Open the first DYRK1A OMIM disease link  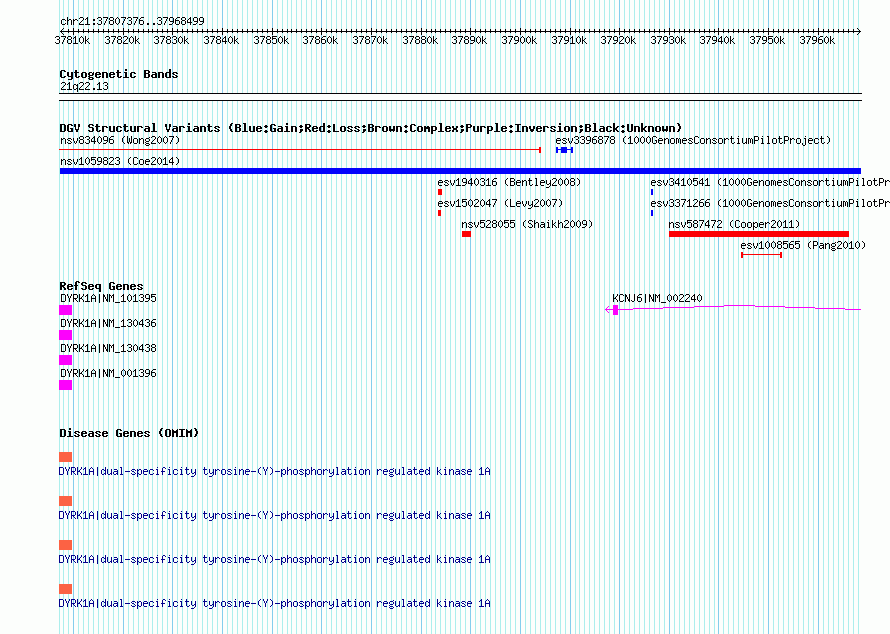(275, 471)
